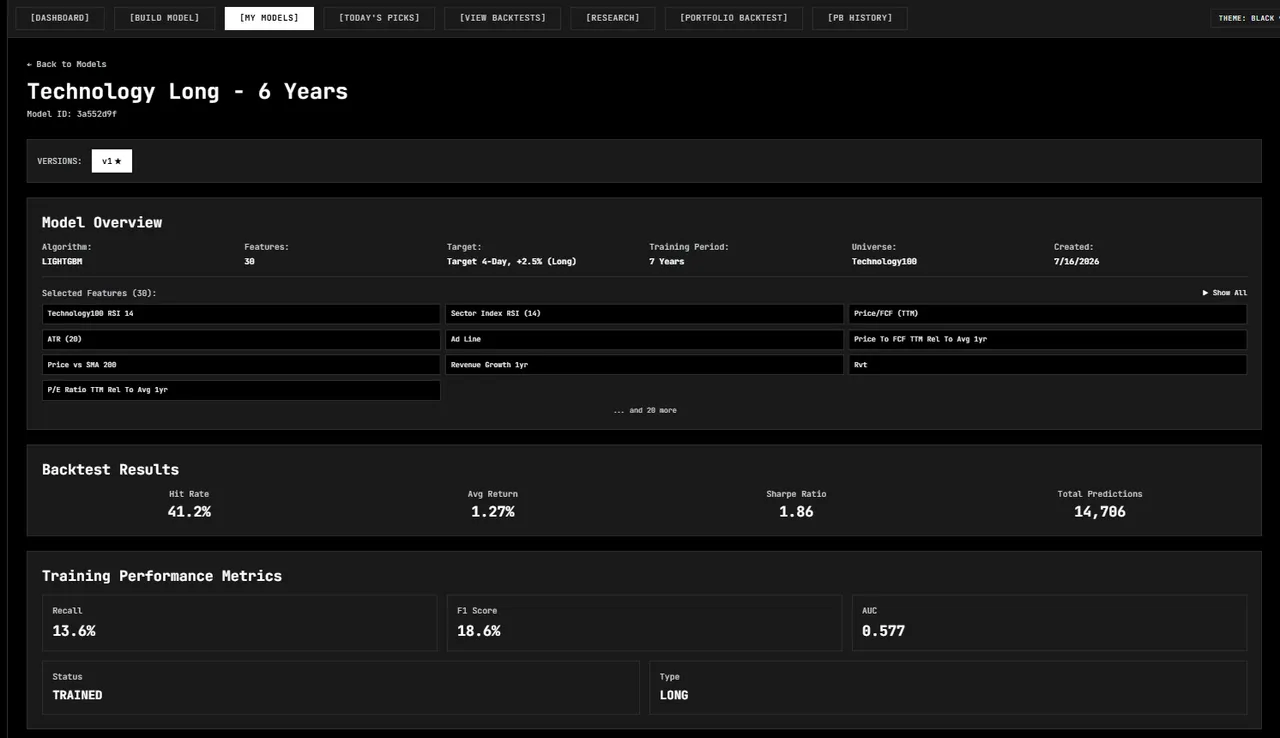
Task: Open the Research tab
Action: pos(613,18)
